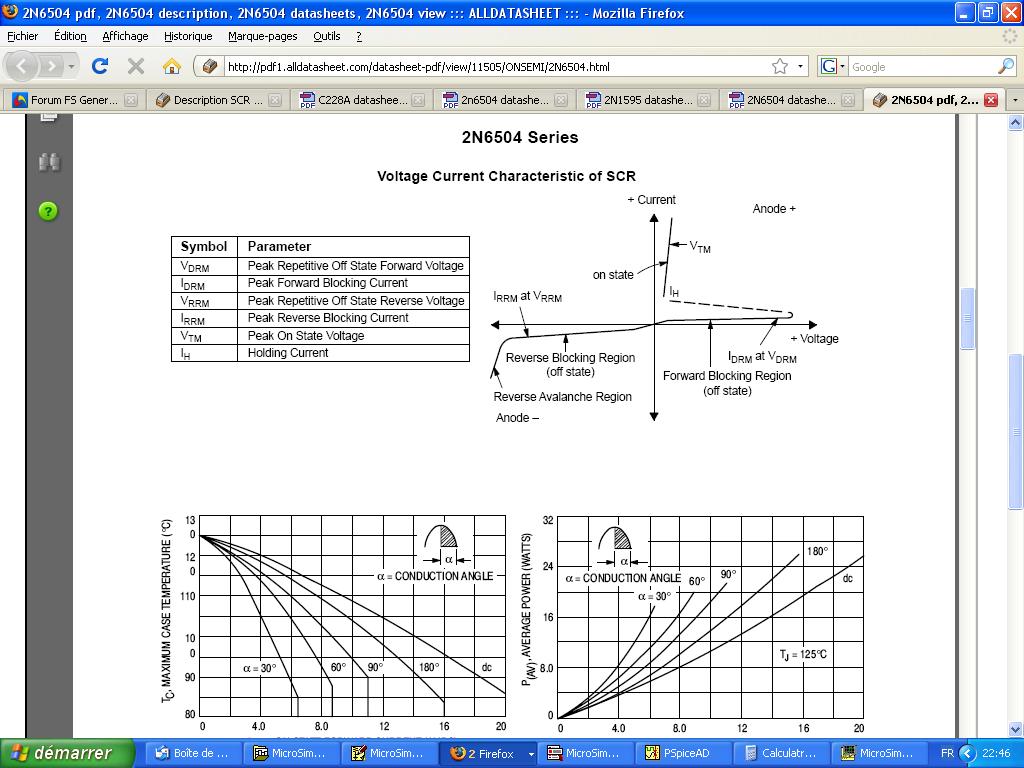Close the 2N1595 datasheet tab
Screen dimensions: 1024x768
704,100
